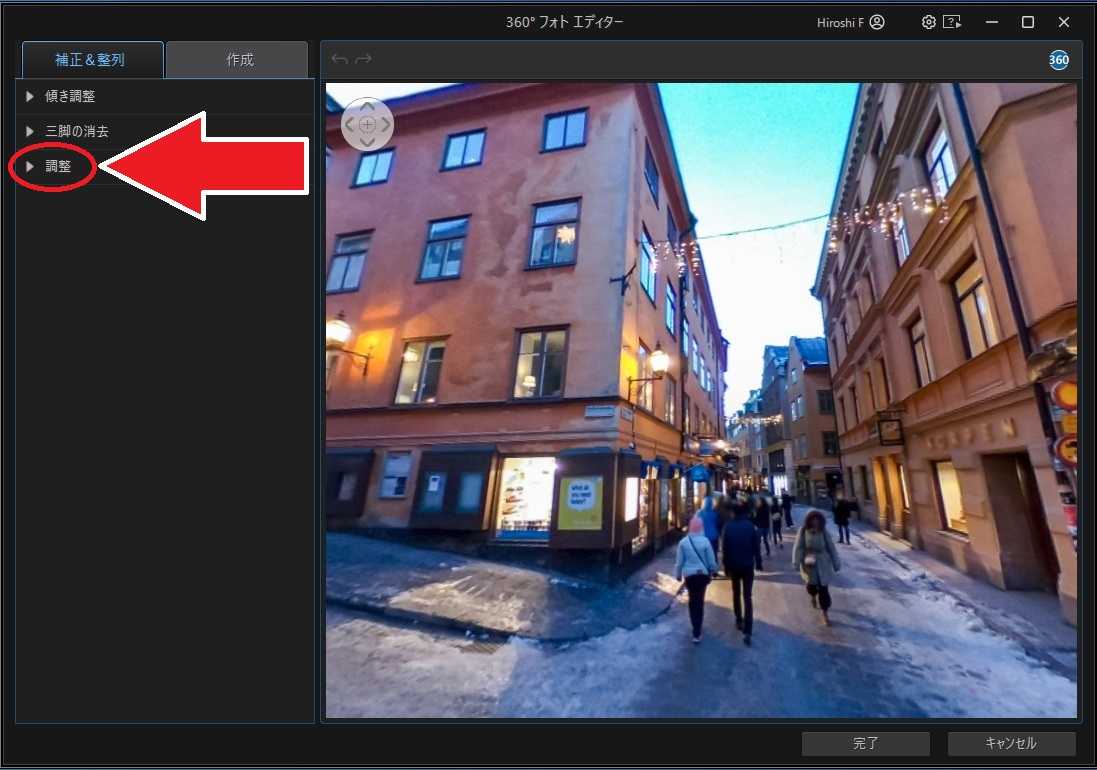Switch to the 補正＆整列 tab
Viewport: 1097px width, 770px height.
click(91, 59)
